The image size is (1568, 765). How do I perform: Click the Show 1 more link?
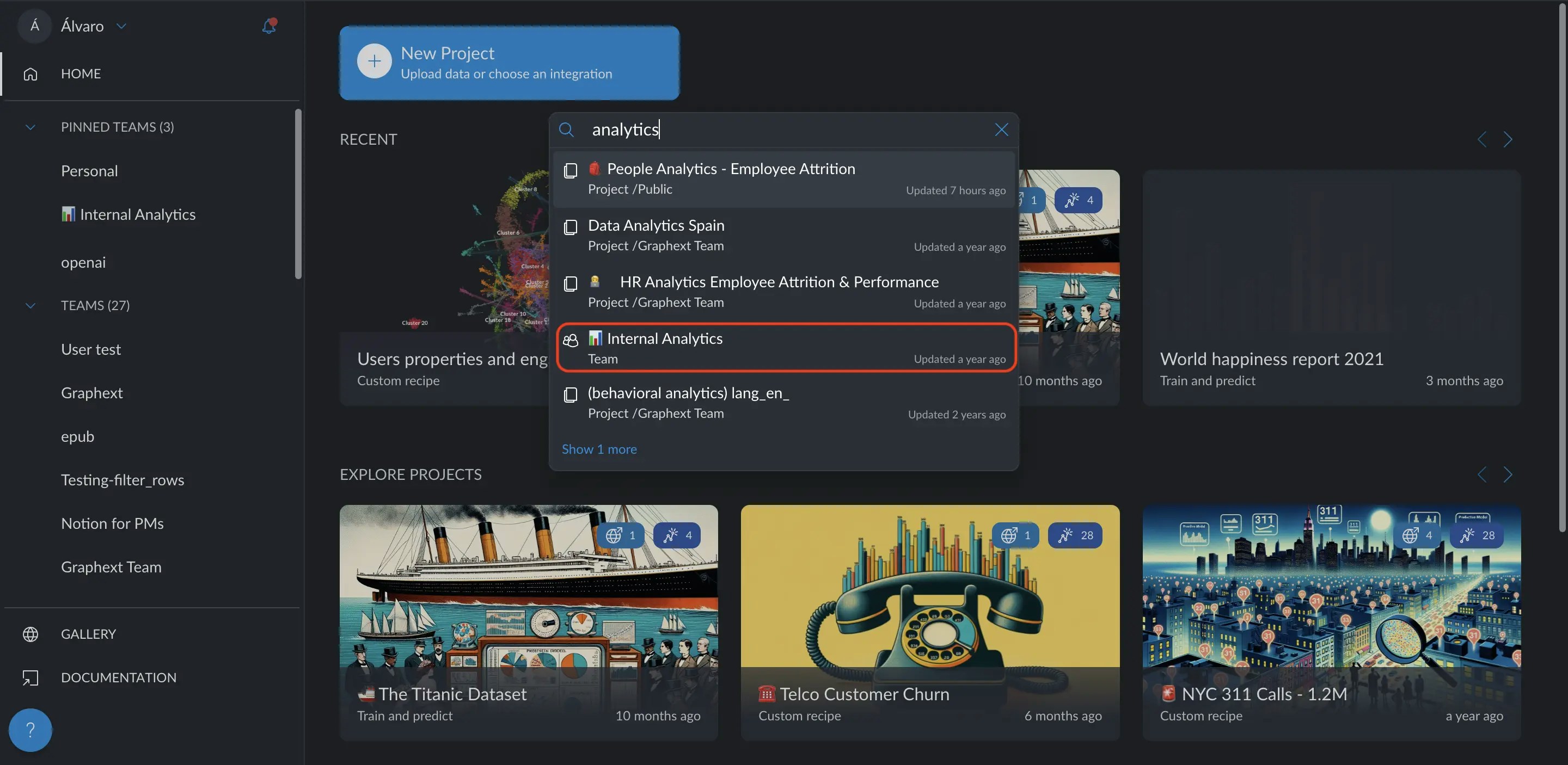(x=599, y=449)
